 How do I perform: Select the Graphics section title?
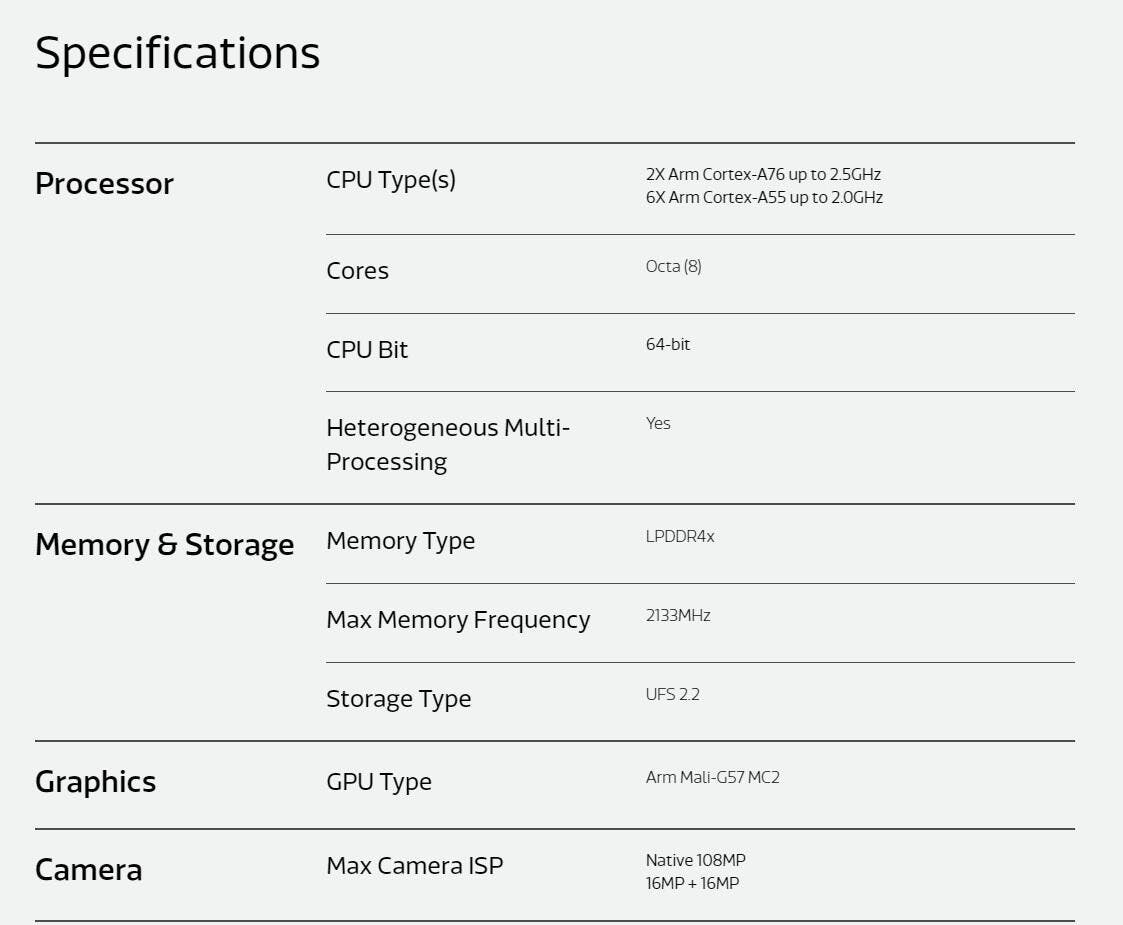(95, 782)
